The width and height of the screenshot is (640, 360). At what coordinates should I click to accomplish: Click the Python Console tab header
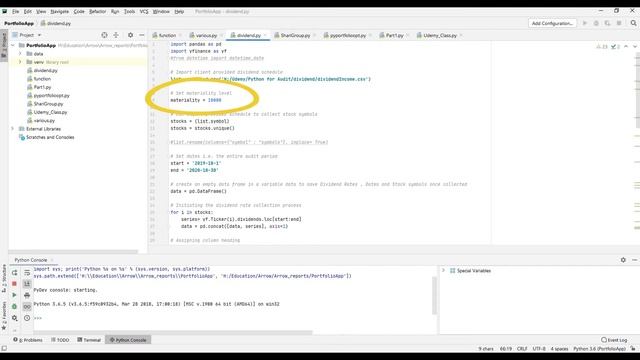tap(31, 260)
